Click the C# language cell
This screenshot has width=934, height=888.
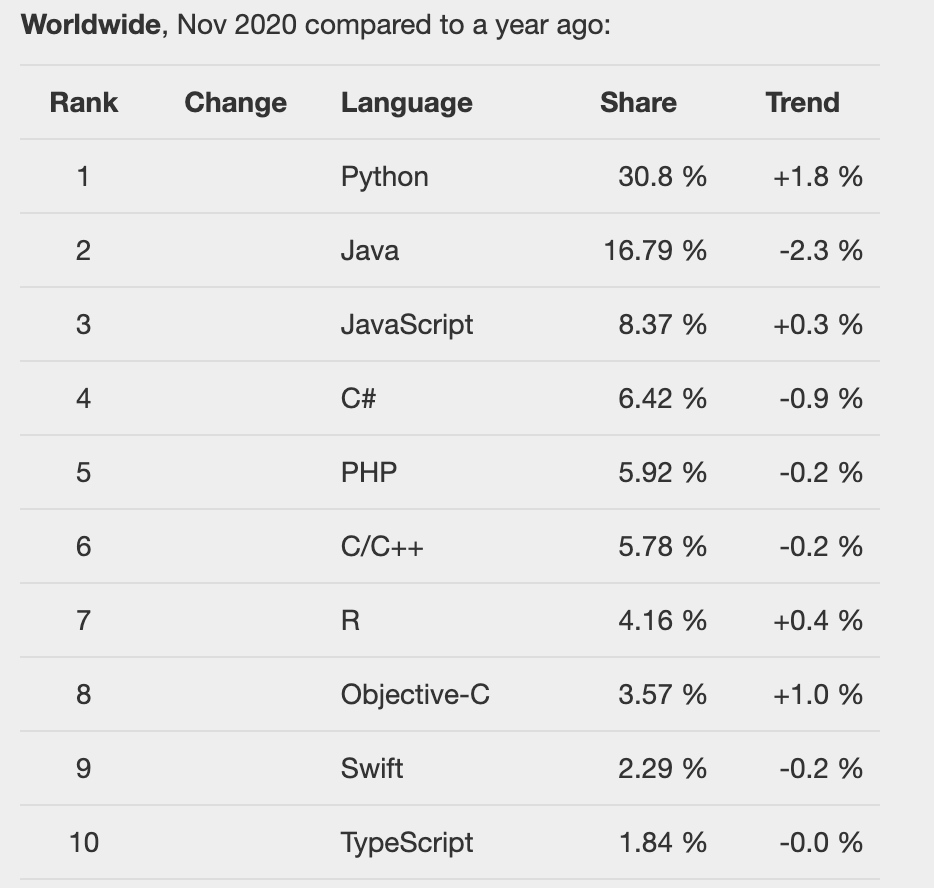tap(358, 398)
